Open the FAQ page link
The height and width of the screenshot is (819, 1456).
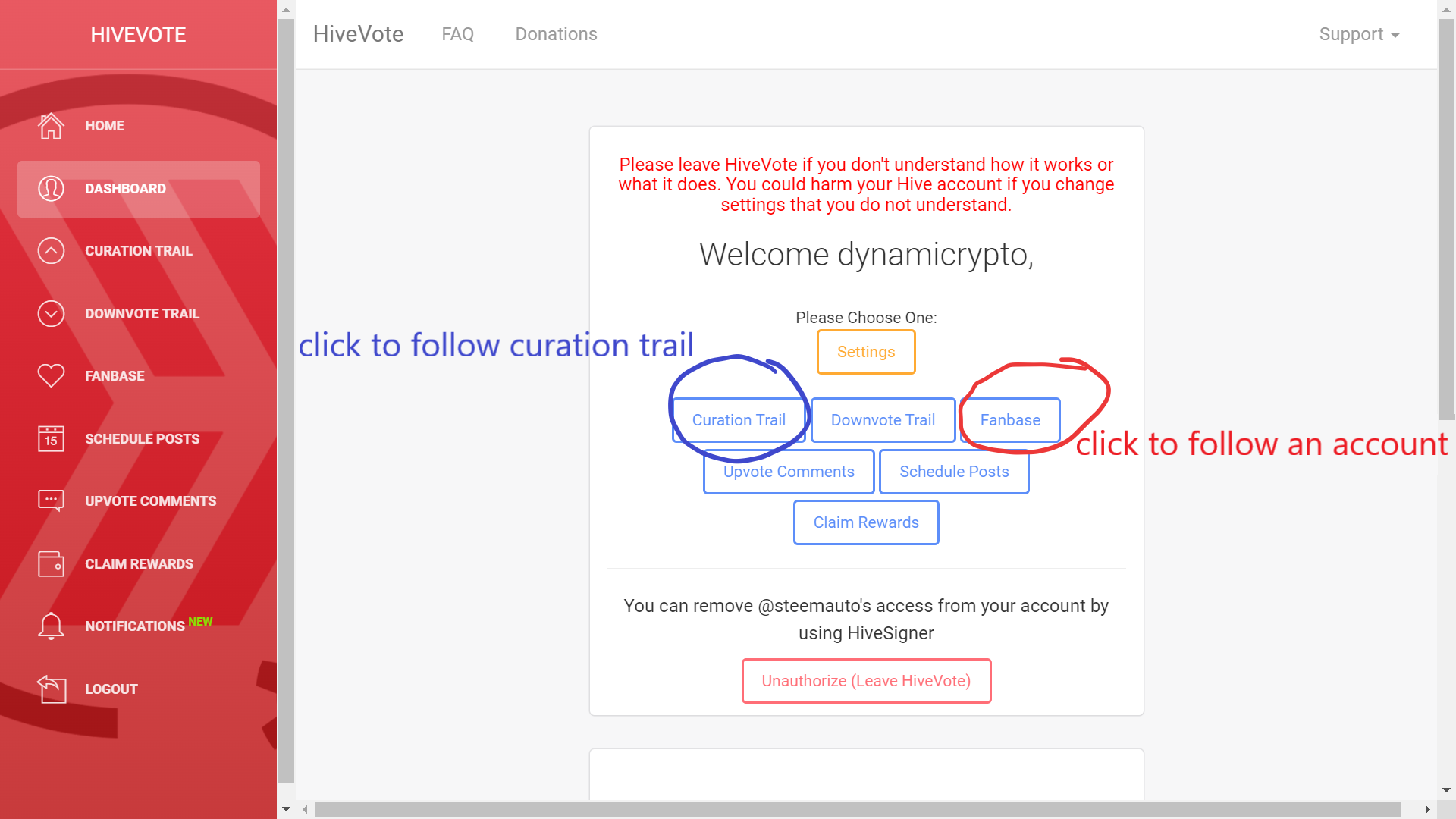point(458,34)
